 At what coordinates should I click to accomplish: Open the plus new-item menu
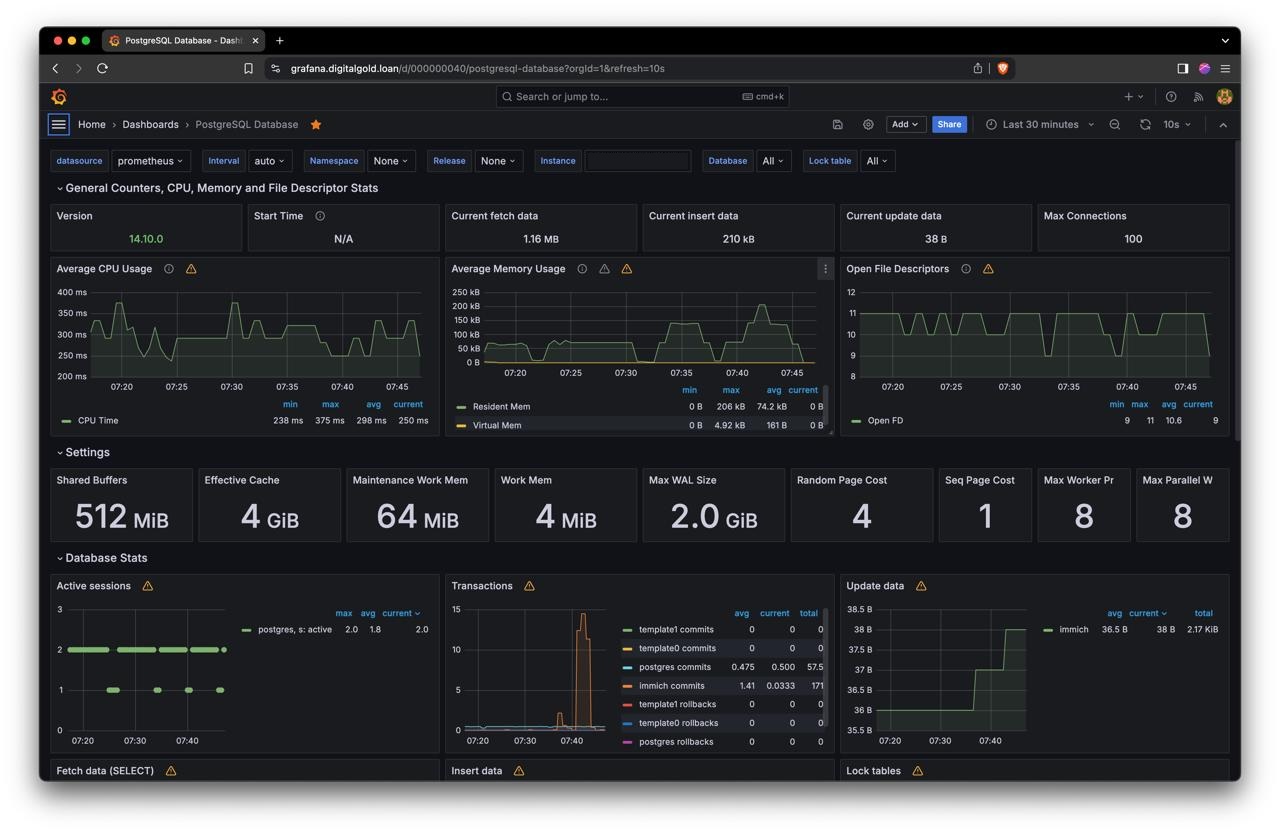click(x=1133, y=97)
